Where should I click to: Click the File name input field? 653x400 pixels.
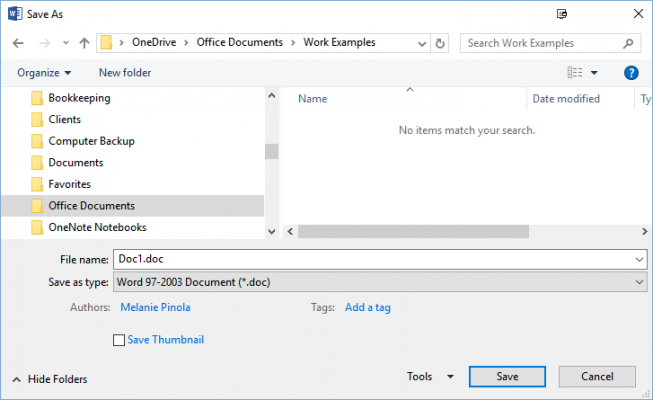(x=375, y=259)
